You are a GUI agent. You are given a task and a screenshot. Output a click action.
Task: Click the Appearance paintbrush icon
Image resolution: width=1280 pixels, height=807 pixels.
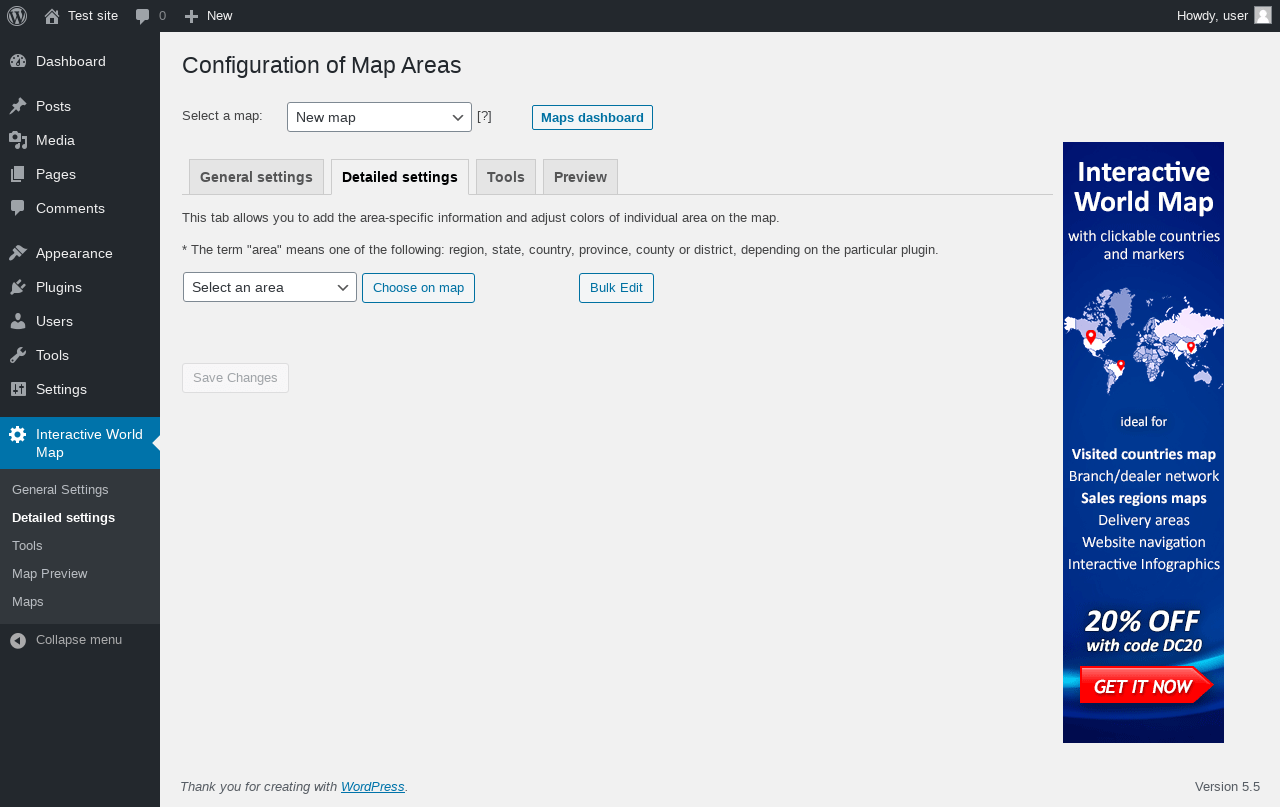click(x=18, y=253)
